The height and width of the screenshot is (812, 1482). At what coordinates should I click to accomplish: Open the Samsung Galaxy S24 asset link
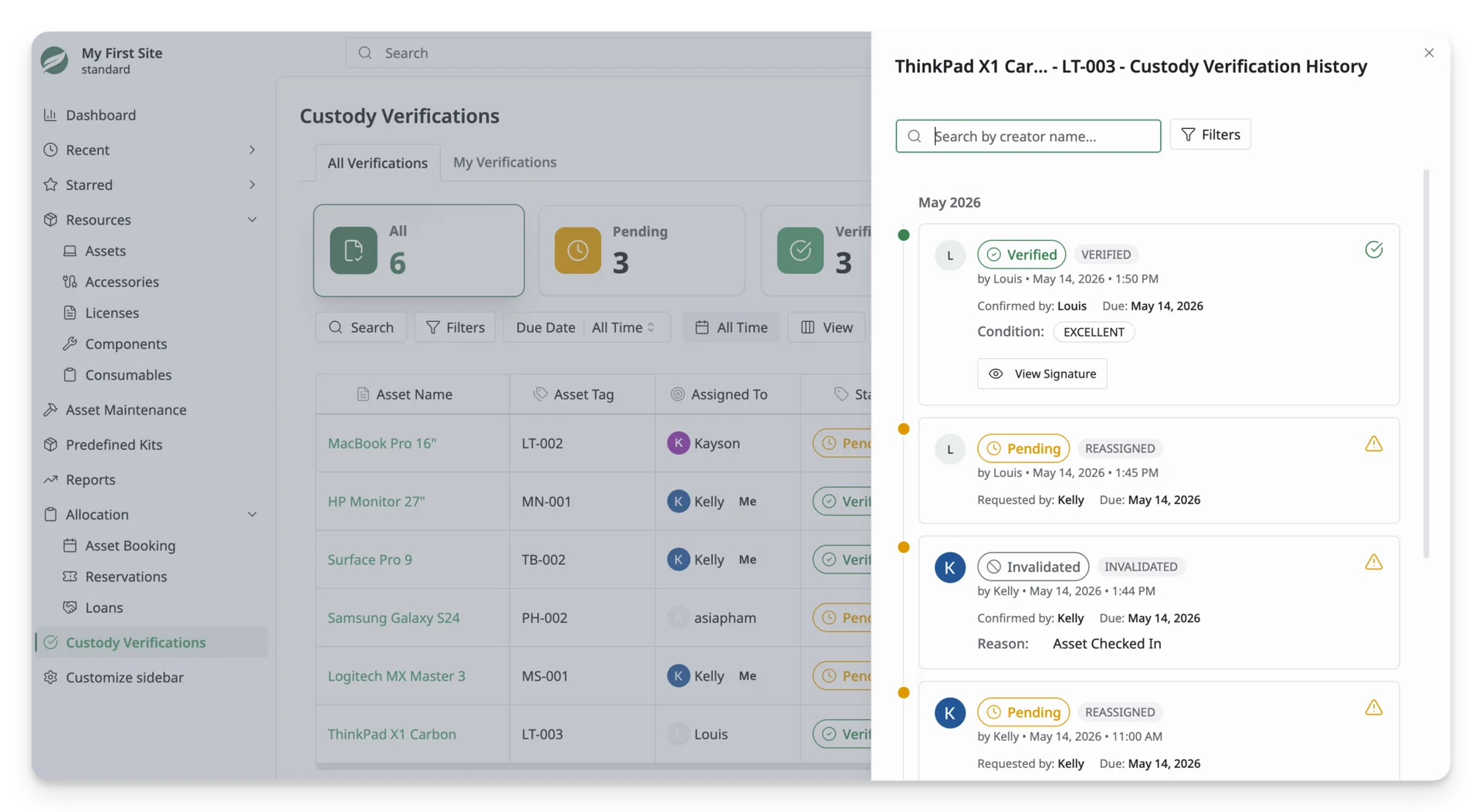pos(393,617)
